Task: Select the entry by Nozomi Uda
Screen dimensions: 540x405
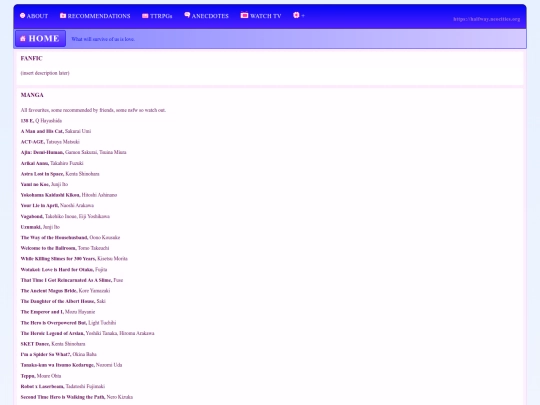Action: point(71,365)
